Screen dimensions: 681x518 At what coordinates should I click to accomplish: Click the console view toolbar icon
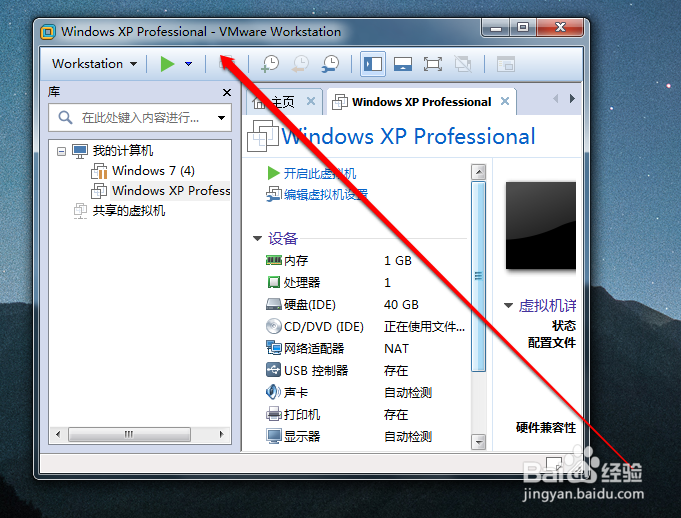506,64
